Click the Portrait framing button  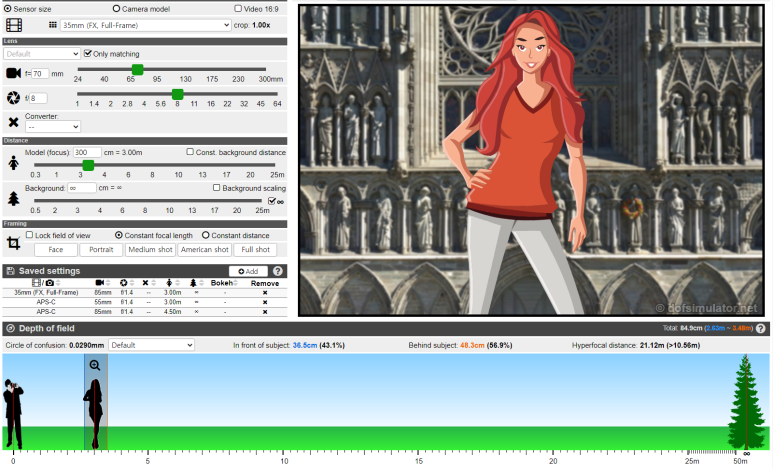tap(101, 250)
